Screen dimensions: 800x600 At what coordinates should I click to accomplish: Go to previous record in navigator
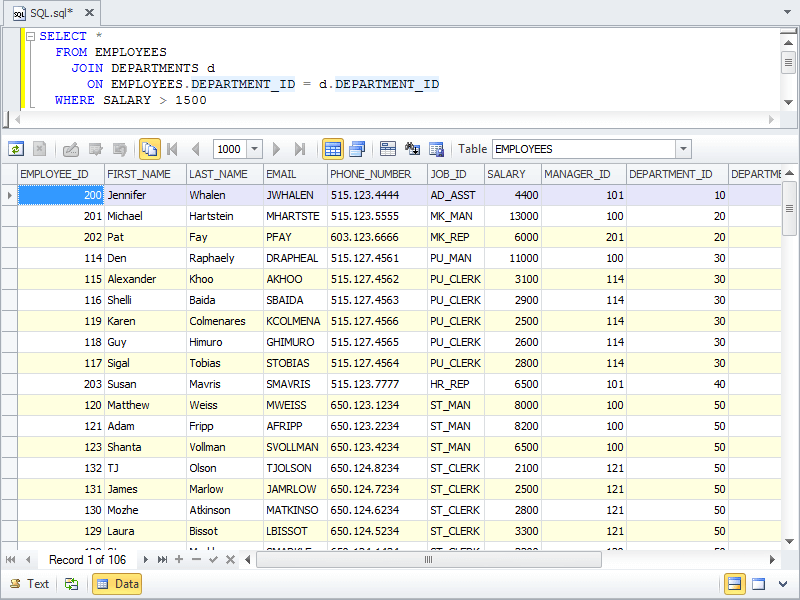pyautogui.click(x=29, y=560)
